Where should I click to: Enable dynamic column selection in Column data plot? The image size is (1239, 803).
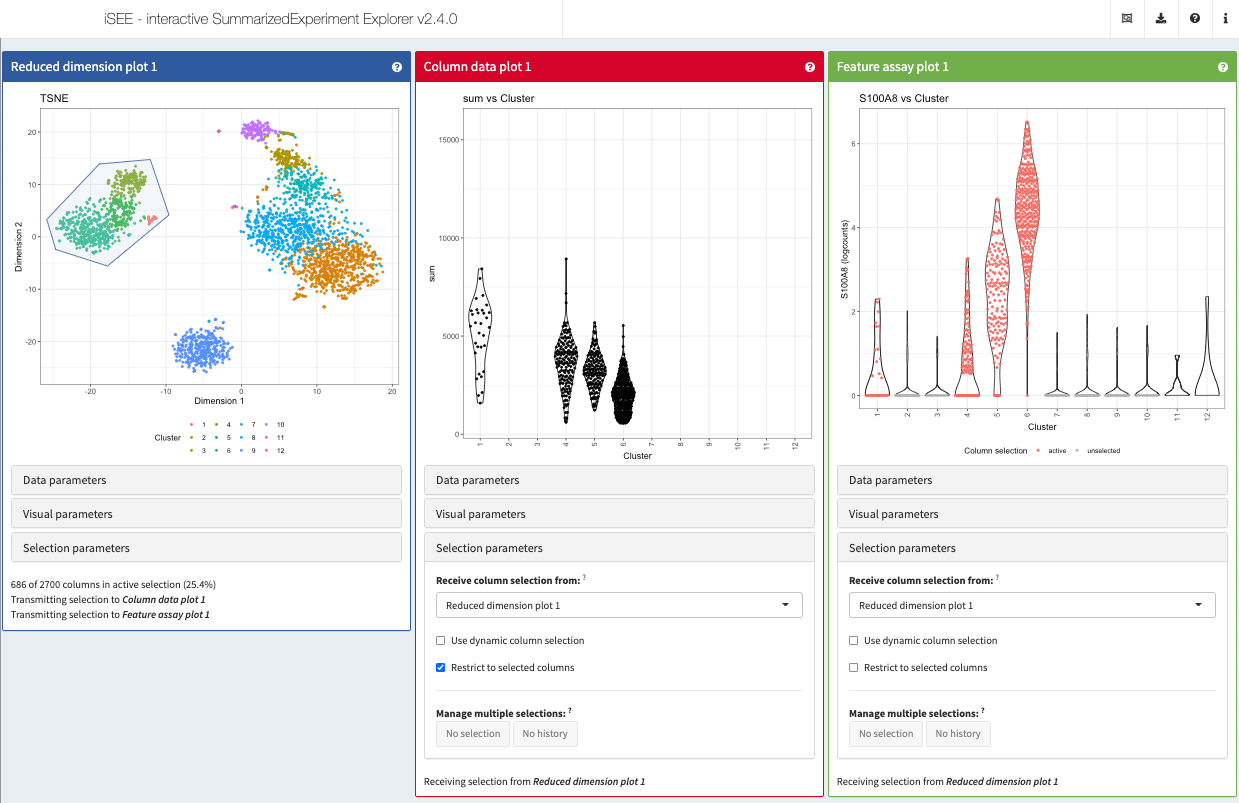click(x=441, y=641)
